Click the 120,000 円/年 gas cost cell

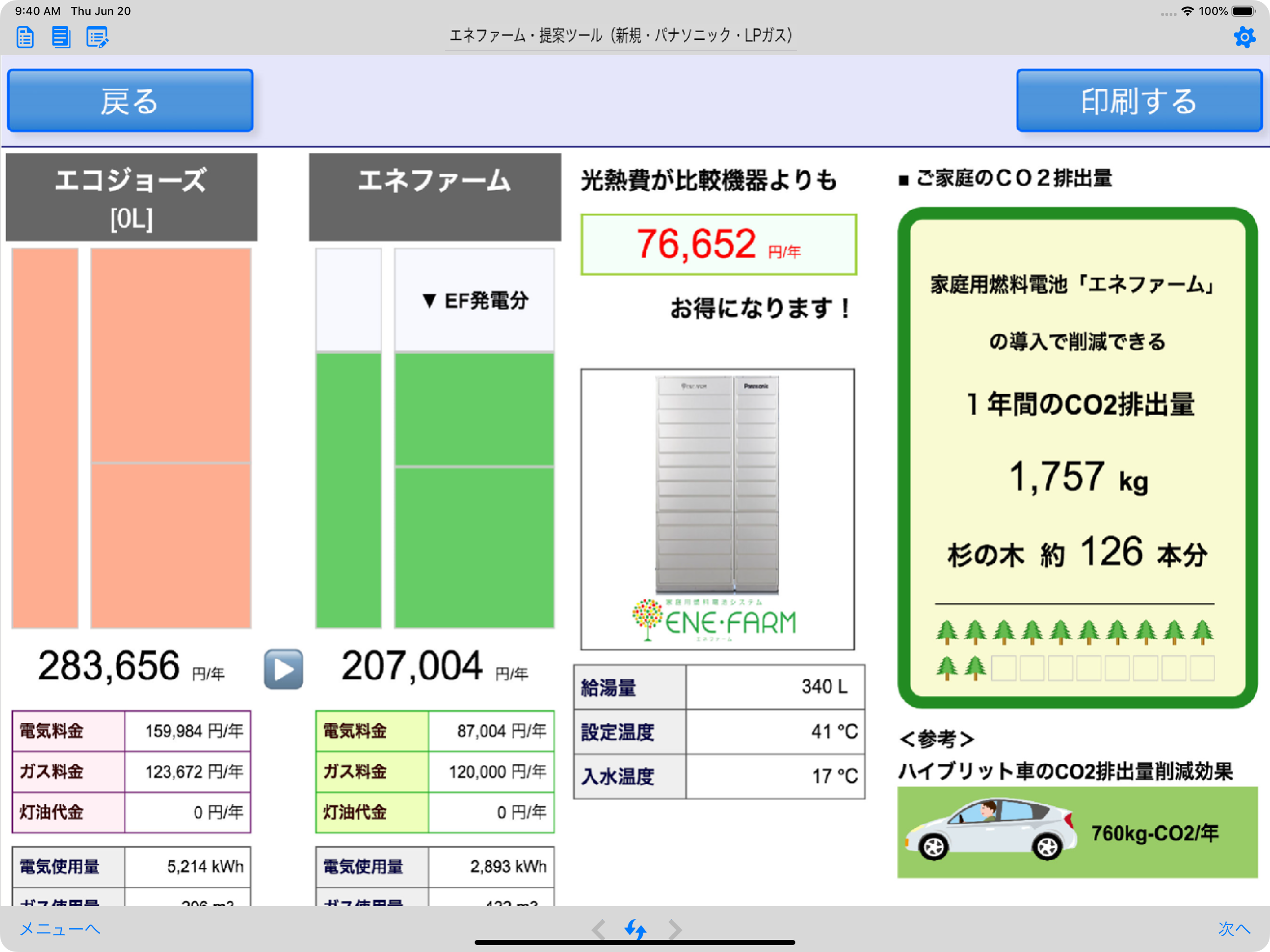[x=491, y=772]
